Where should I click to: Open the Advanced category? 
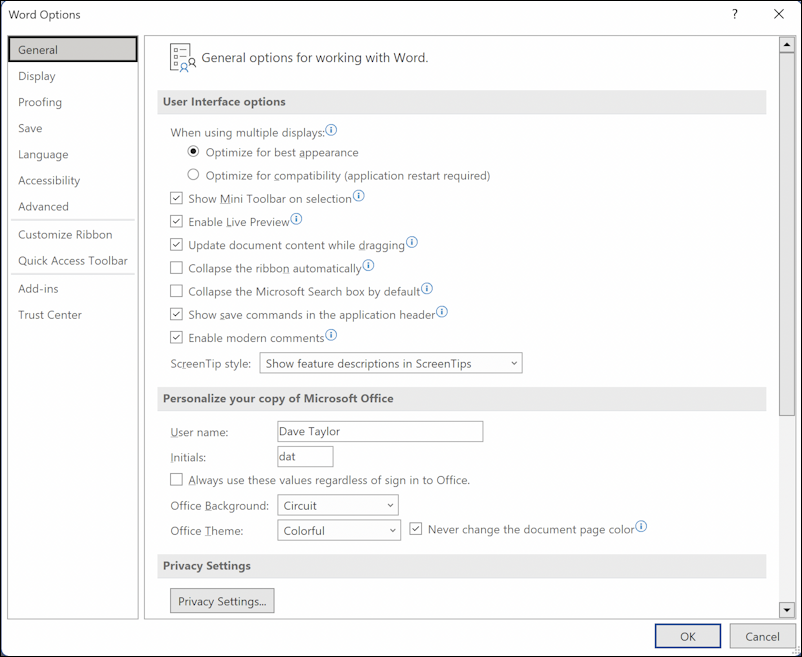73,206
